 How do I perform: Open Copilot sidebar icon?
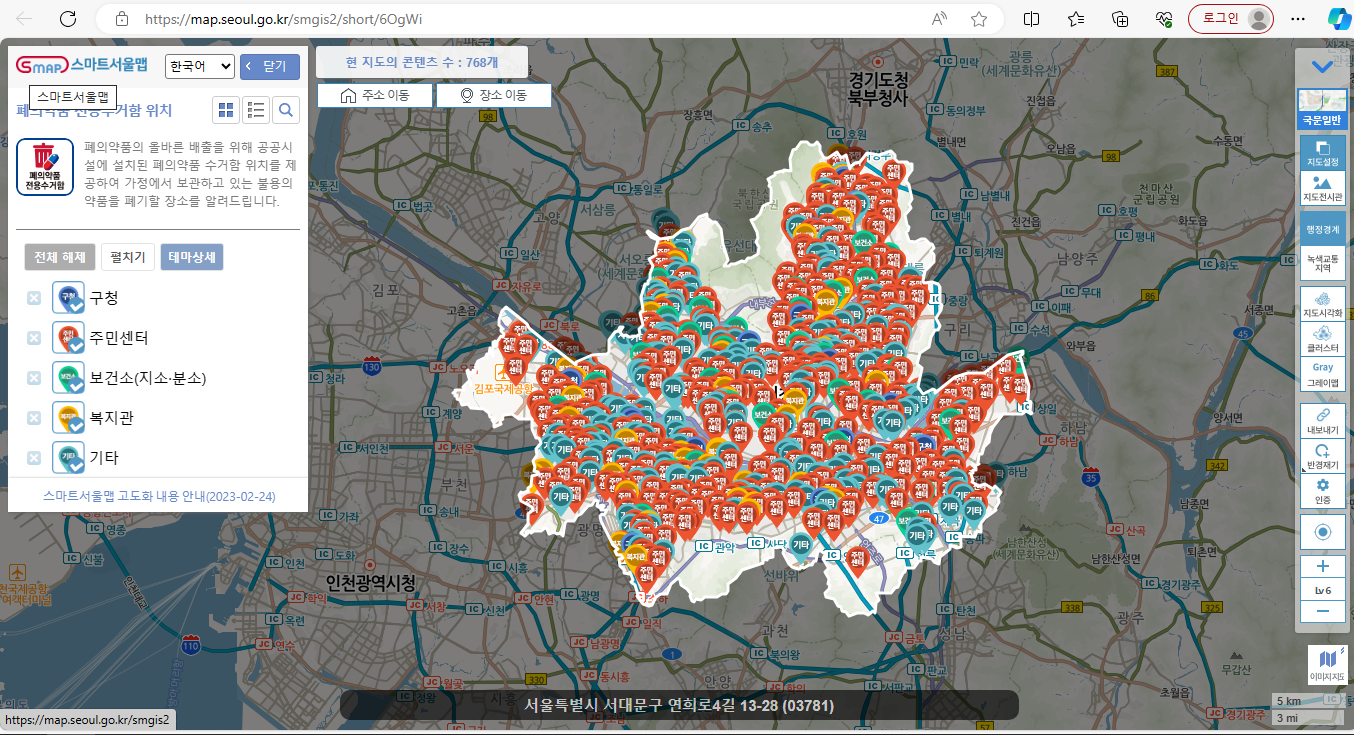click(x=1337, y=19)
